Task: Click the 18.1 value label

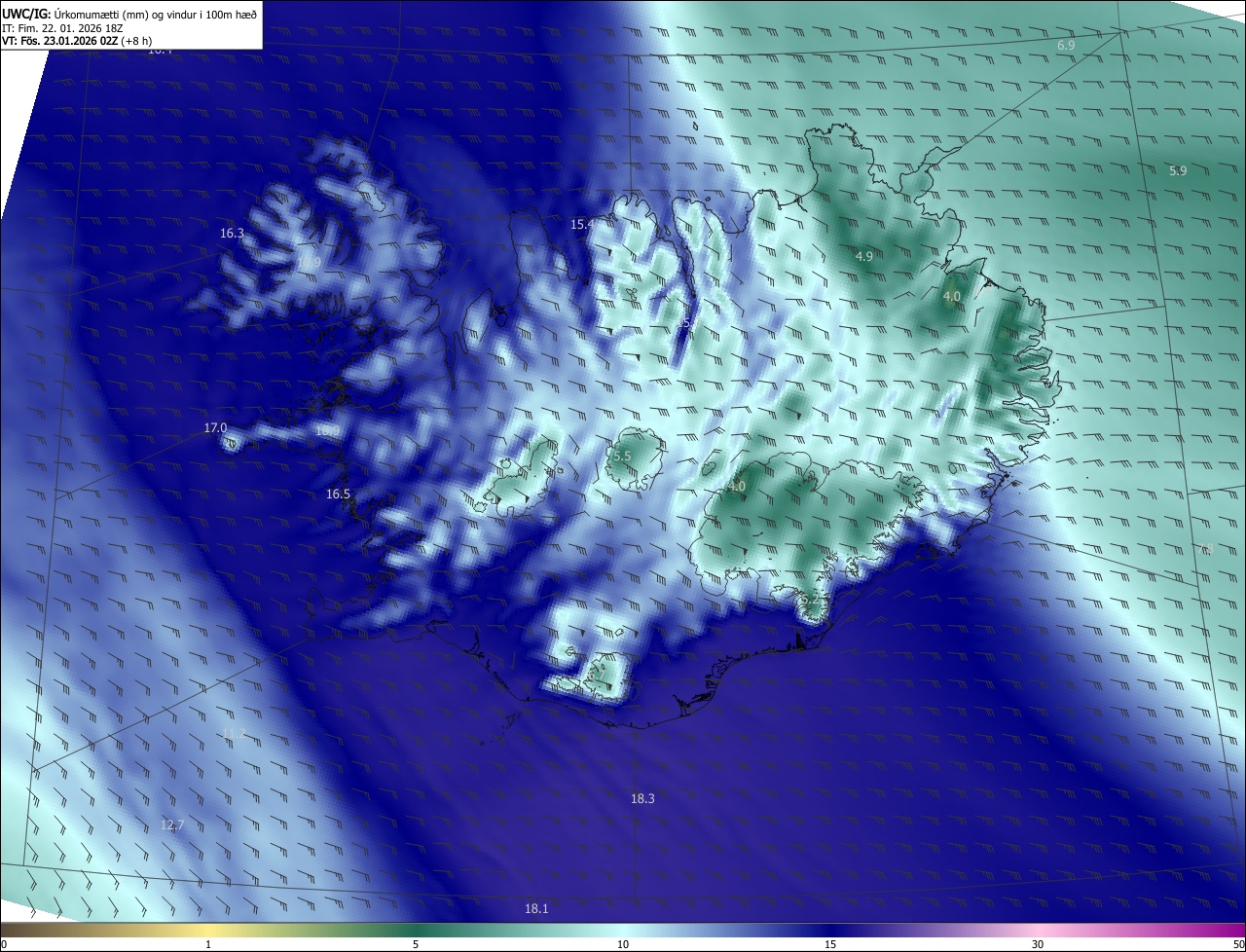Action: (536, 908)
